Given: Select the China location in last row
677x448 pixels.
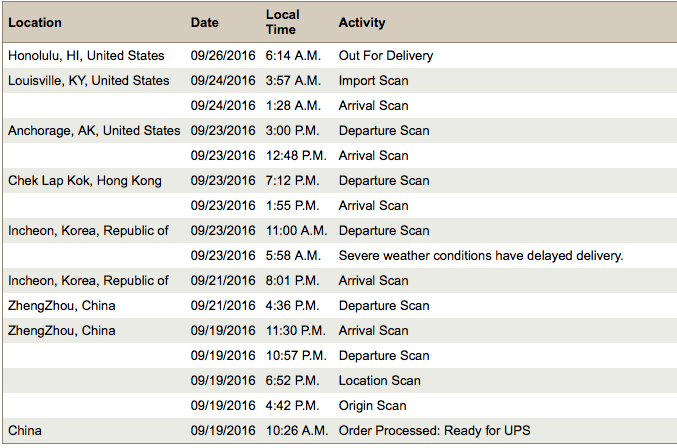Looking at the screenshot, I should click(25, 431).
